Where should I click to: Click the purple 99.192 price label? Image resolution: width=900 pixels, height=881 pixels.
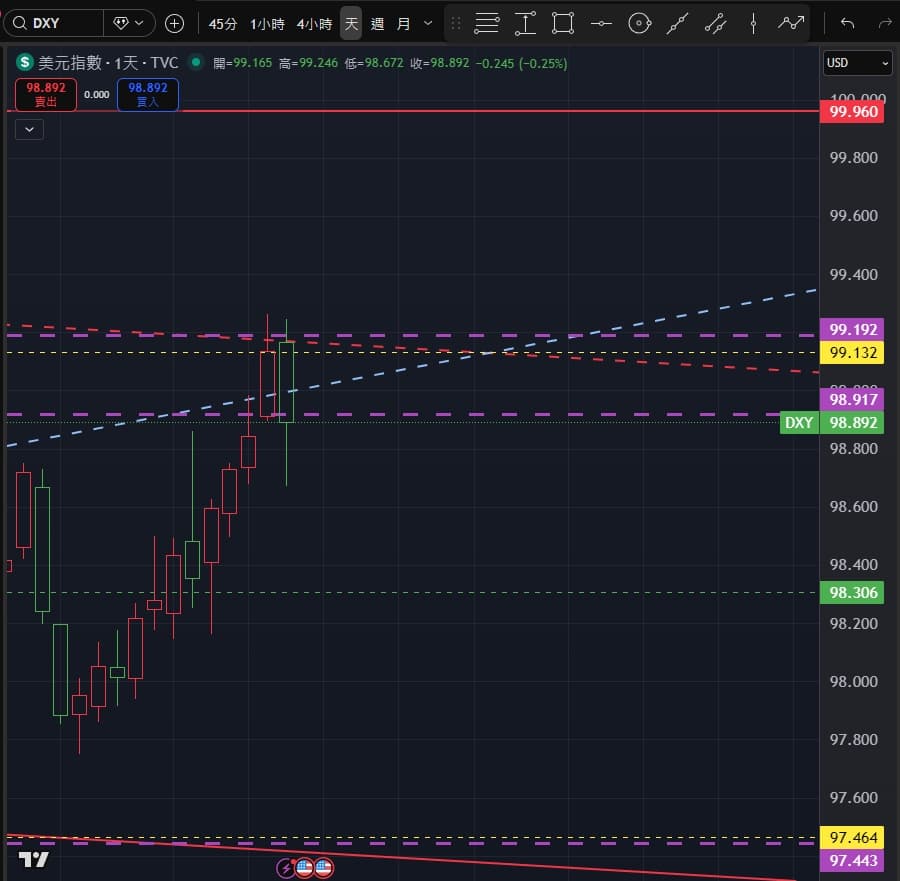tap(852, 329)
